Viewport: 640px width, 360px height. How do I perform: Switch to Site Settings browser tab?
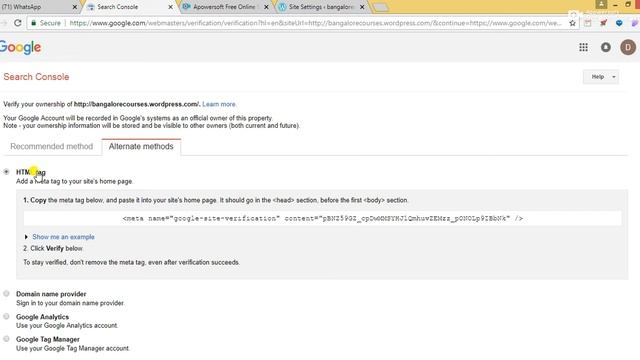tap(321, 7)
